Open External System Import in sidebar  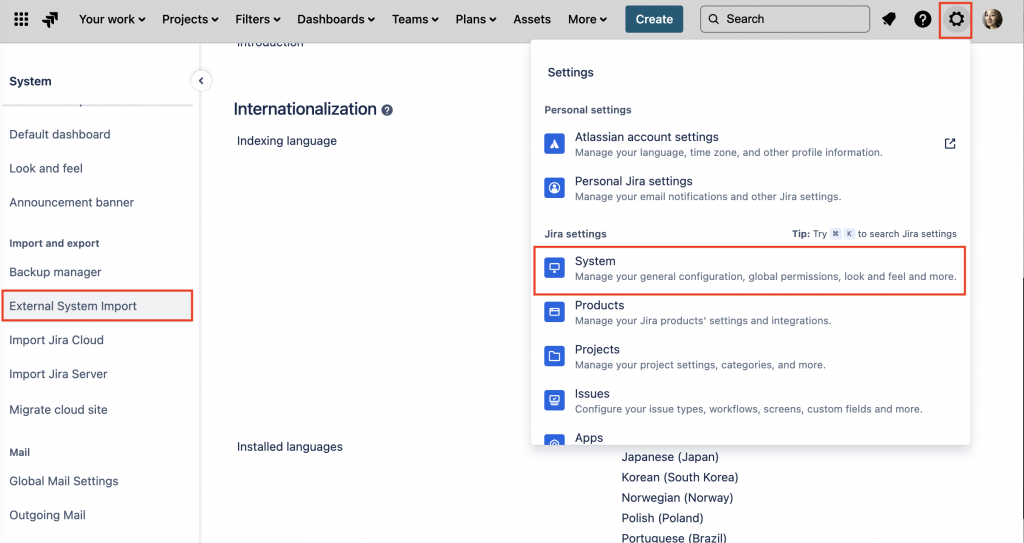click(x=97, y=306)
